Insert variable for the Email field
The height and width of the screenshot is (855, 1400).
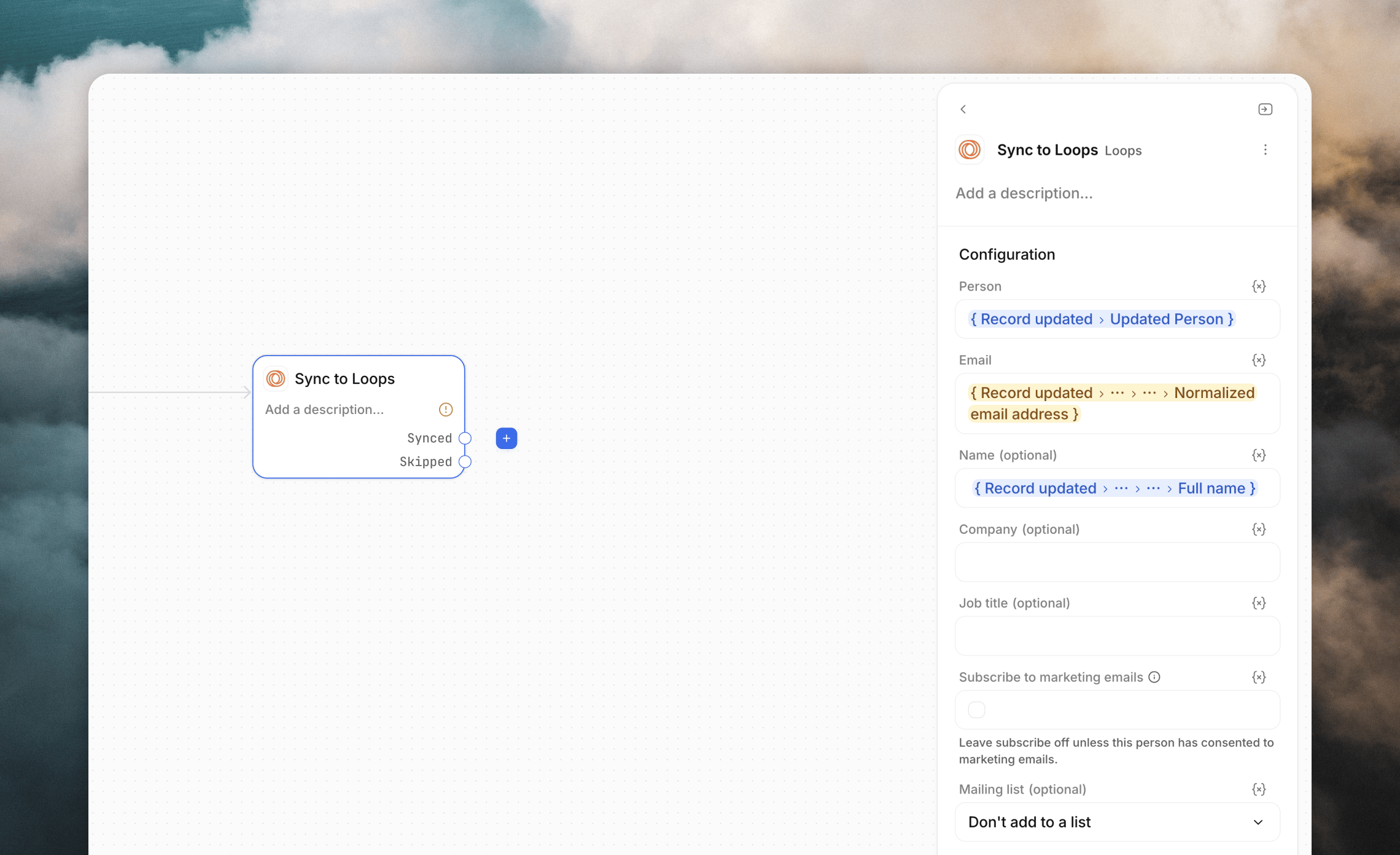click(1259, 360)
